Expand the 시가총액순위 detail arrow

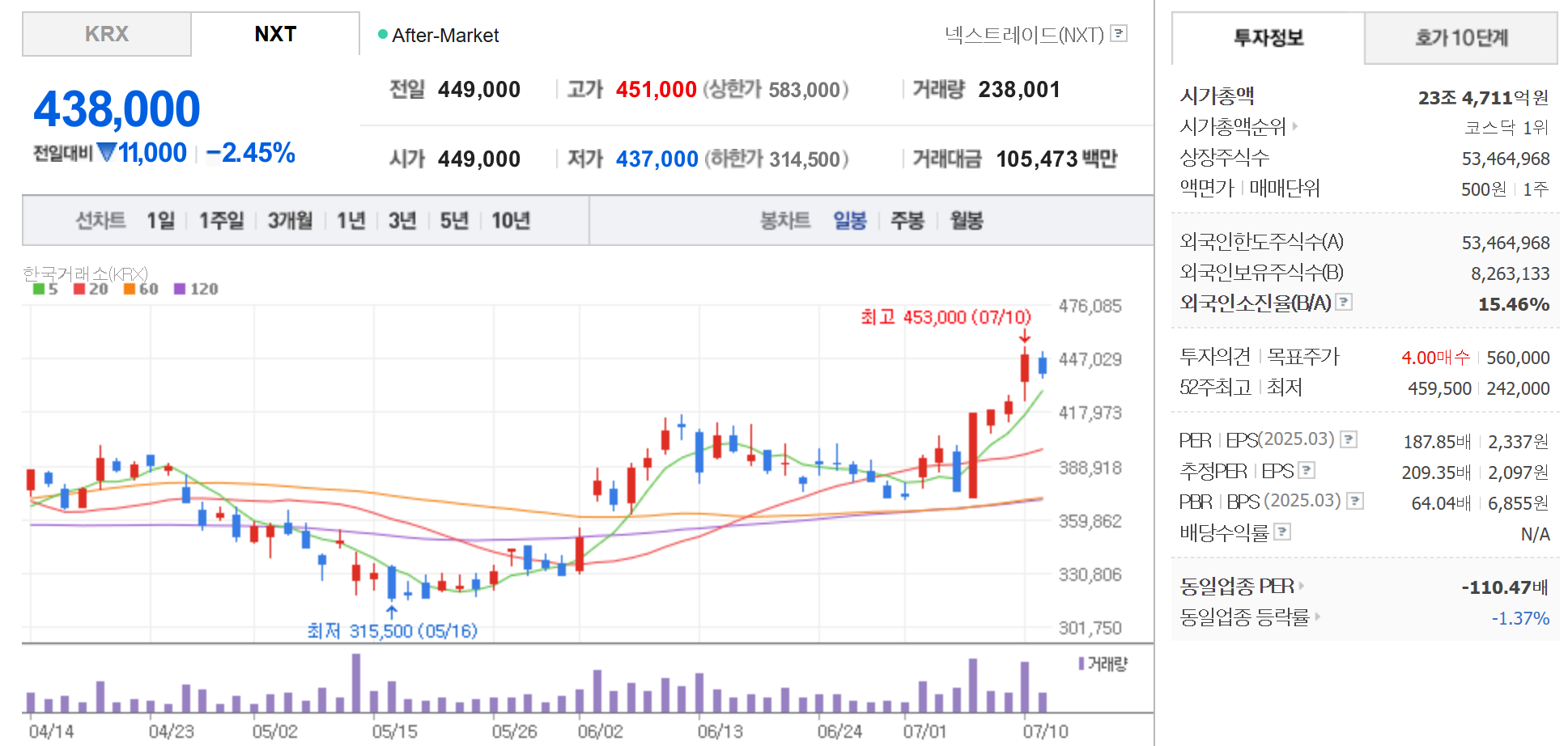click(x=1296, y=126)
